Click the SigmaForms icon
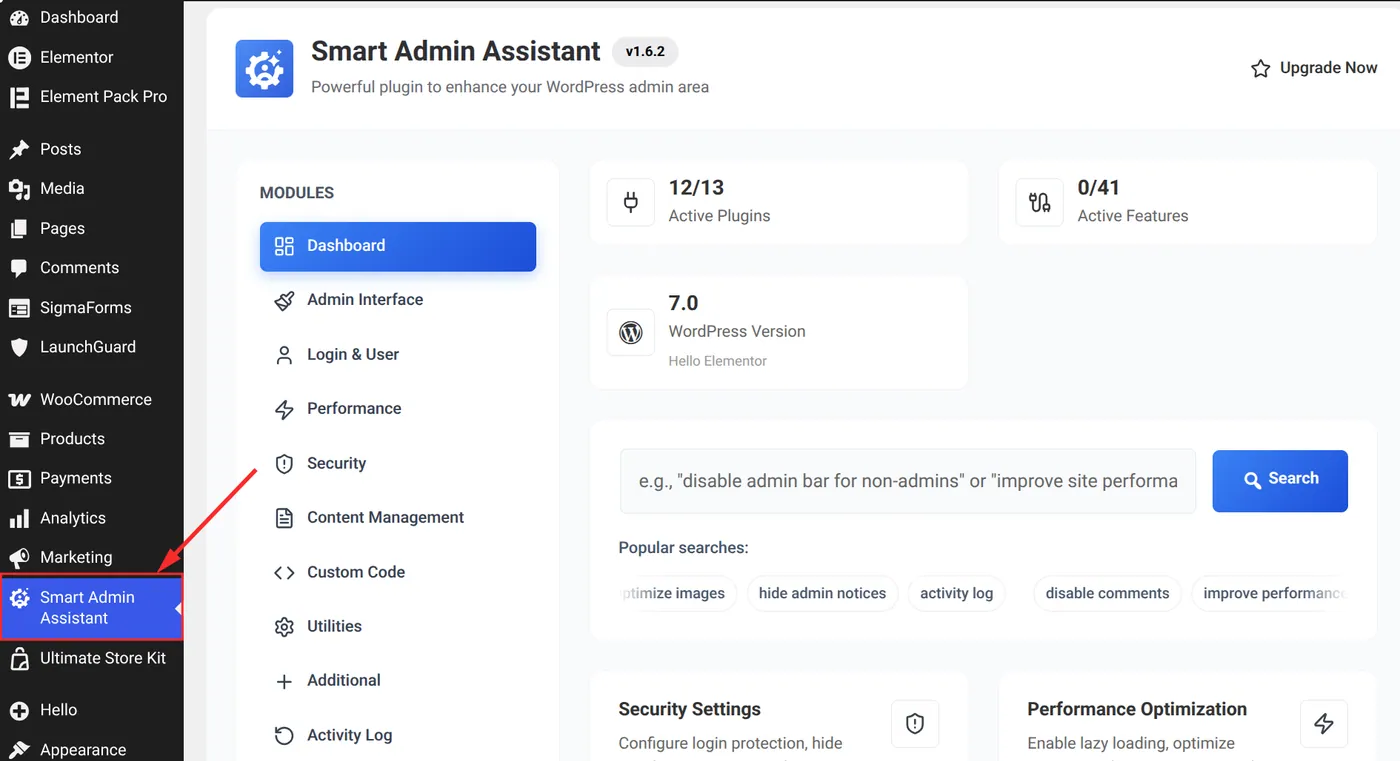 pyautogui.click(x=19, y=308)
